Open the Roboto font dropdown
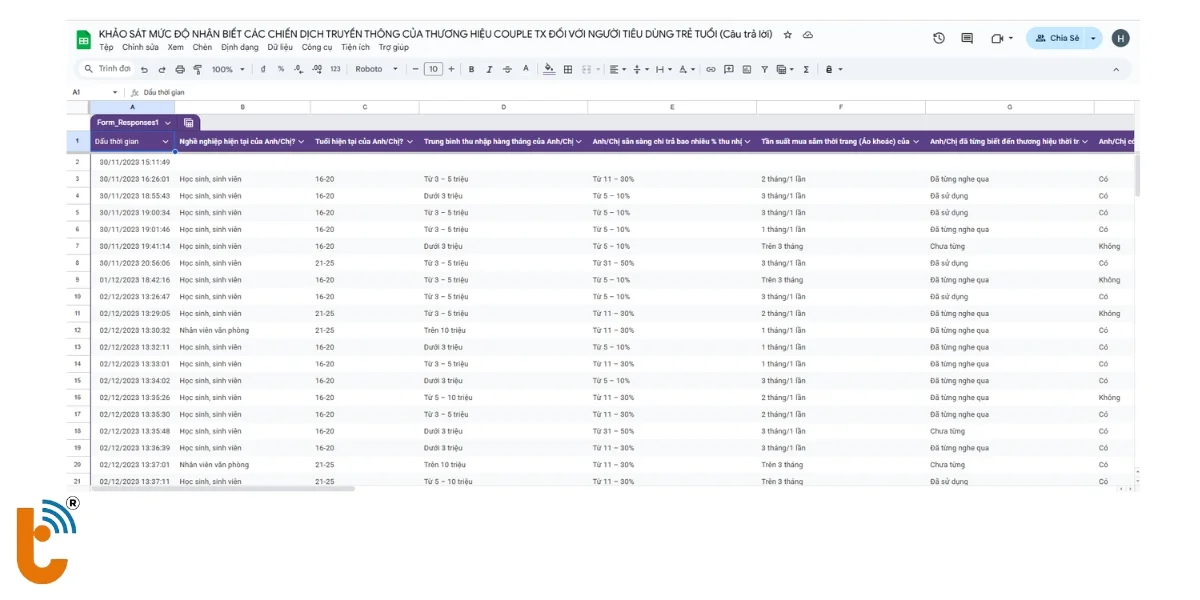 click(x=376, y=70)
